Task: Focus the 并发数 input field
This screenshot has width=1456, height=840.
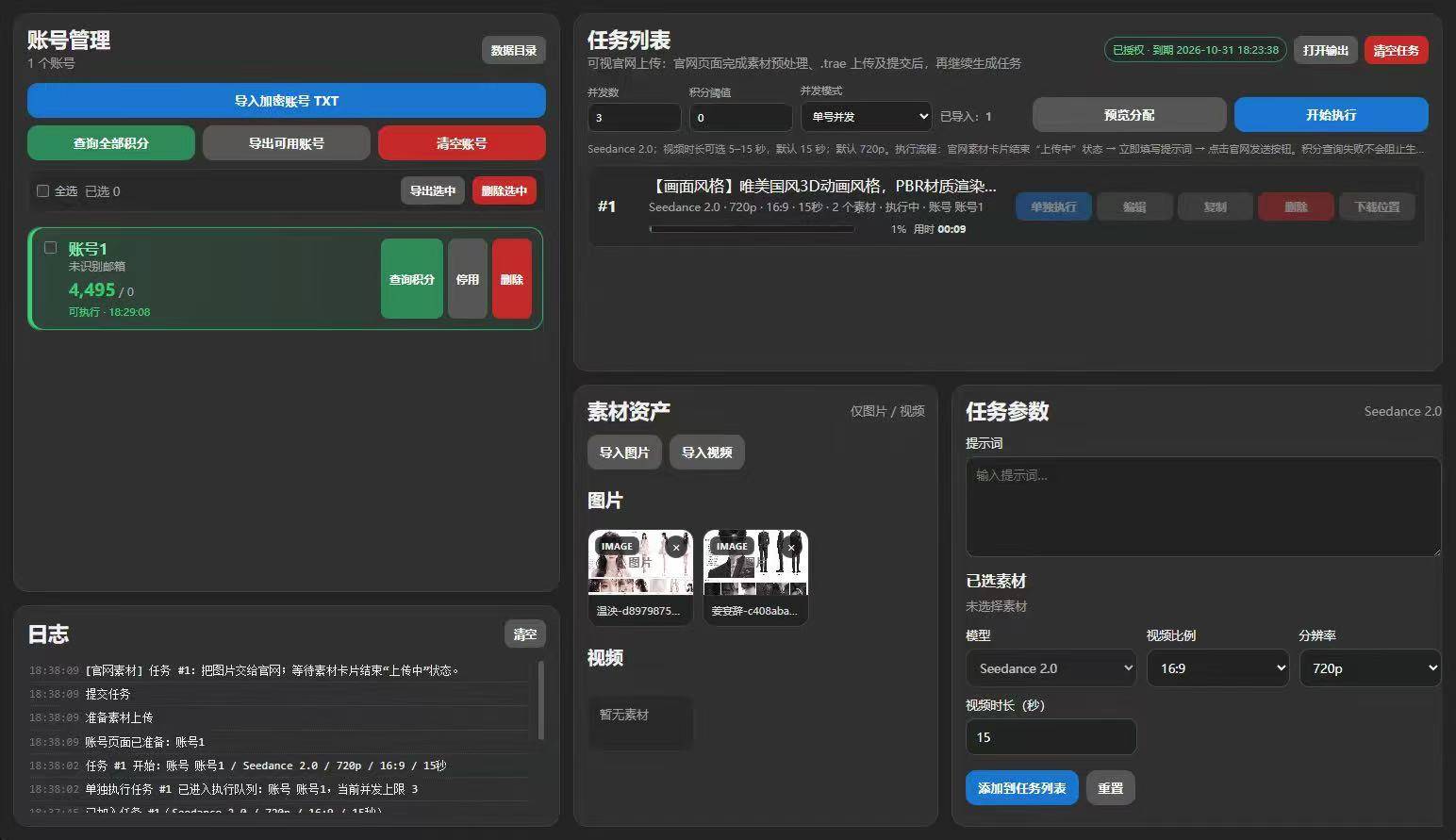Action: [x=634, y=118]
